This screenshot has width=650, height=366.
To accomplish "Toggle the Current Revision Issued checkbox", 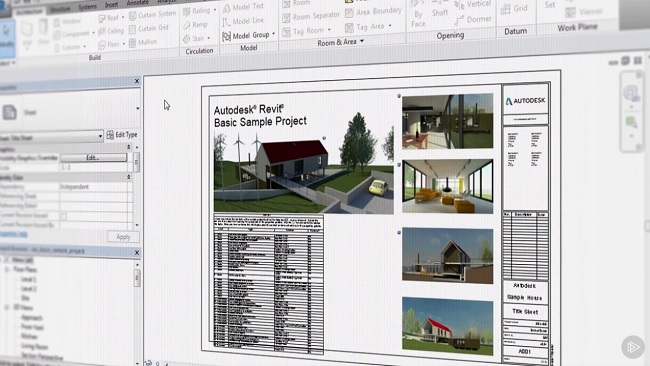I will tap(63, 216).
